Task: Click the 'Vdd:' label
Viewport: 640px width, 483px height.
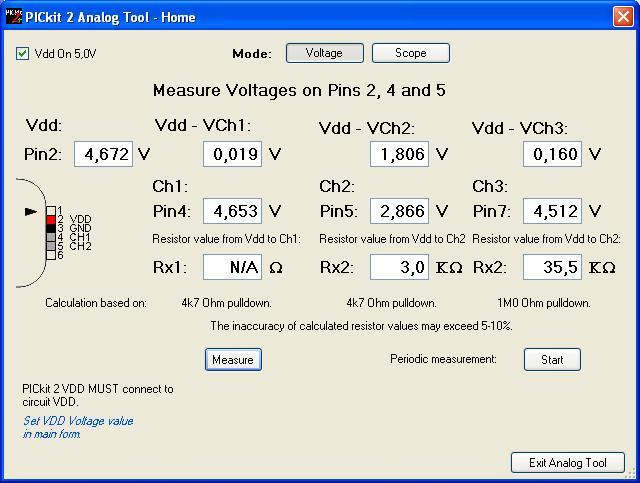Action: coord(44,125)
